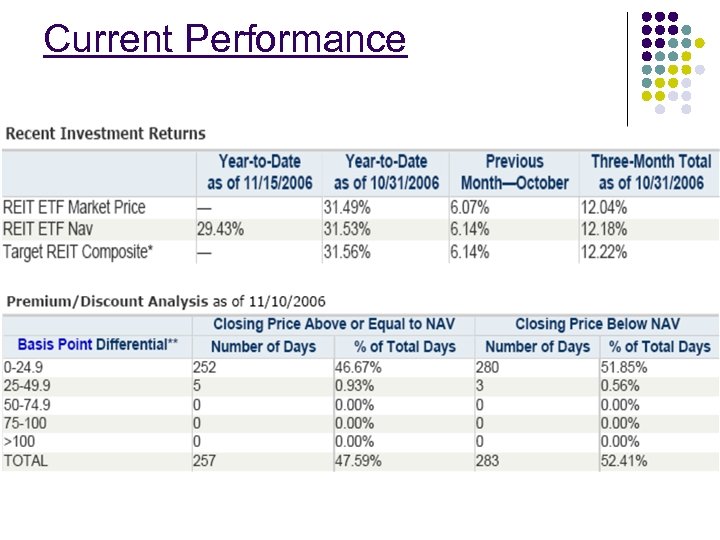Click the 29.43% value in REIT ETF Nav row
Screen dimensions: 720x540
tap(220, 229)
